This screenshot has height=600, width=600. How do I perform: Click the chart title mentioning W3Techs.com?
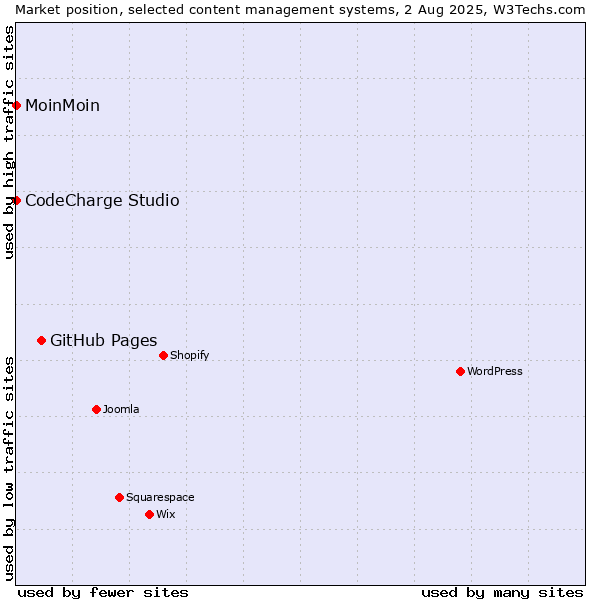(x=300, y=10)
